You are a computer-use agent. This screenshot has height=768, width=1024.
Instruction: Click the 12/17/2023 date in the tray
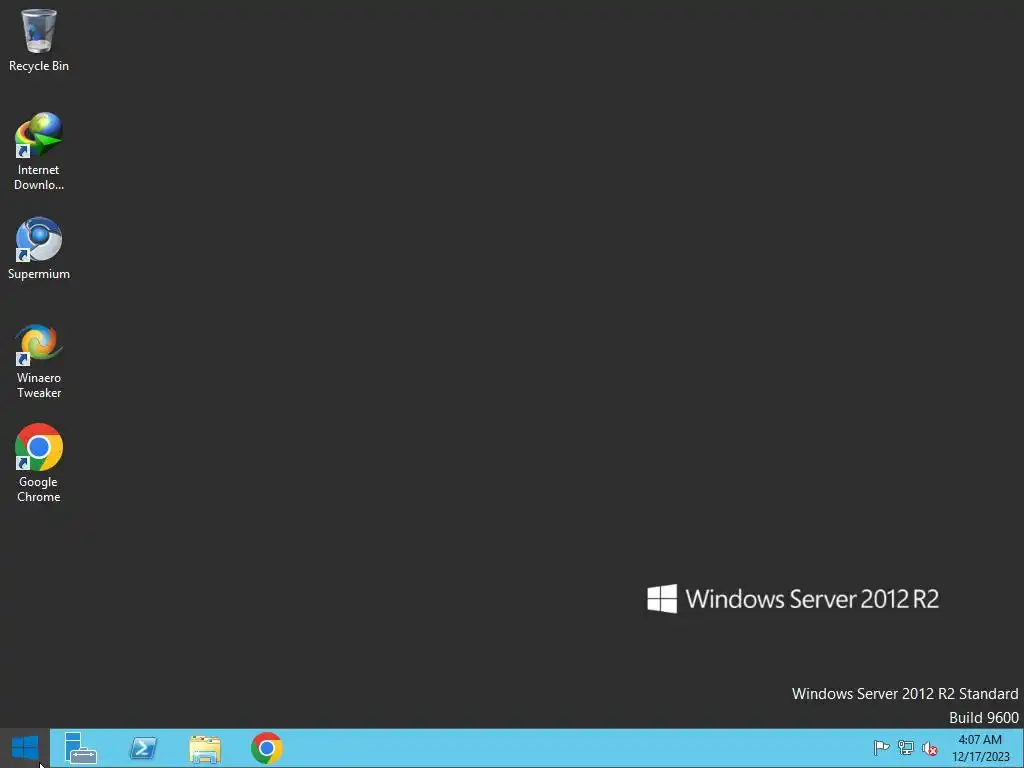980,757
